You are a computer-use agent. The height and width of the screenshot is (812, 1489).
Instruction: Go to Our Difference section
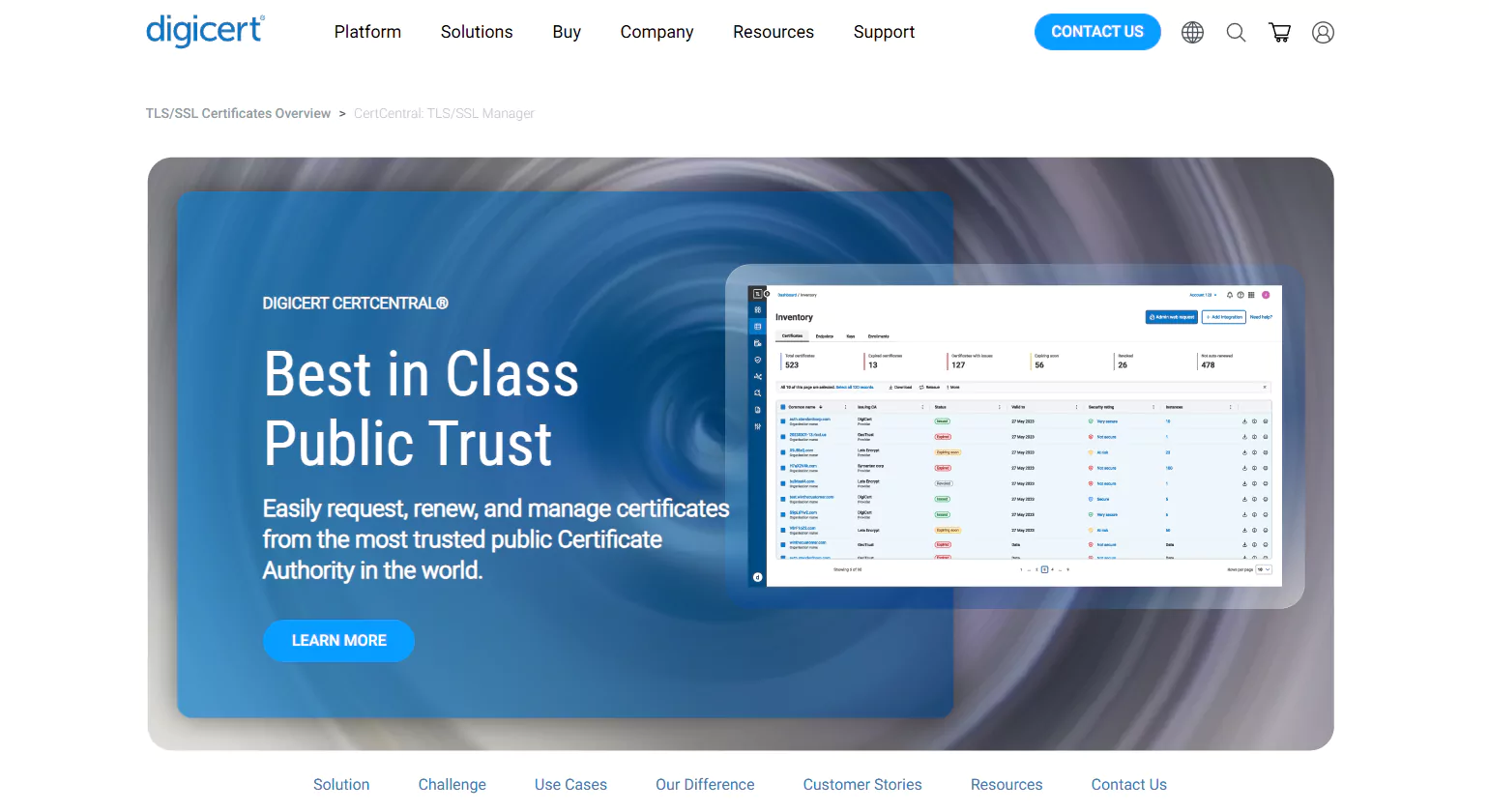tap(705, 785)
